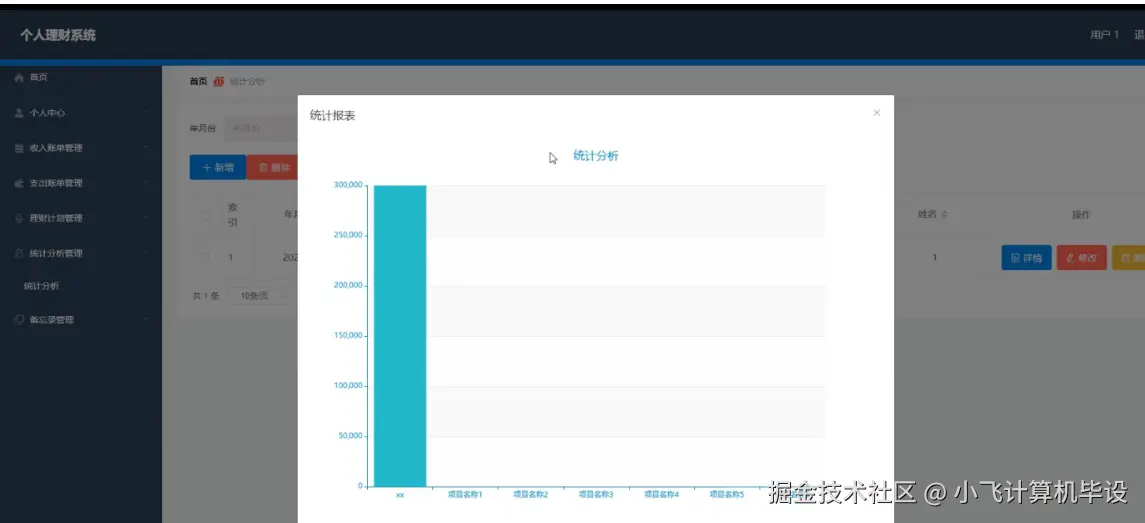Click the 统计分析 chart title
1145x523 pixels.
pos(596,156)
